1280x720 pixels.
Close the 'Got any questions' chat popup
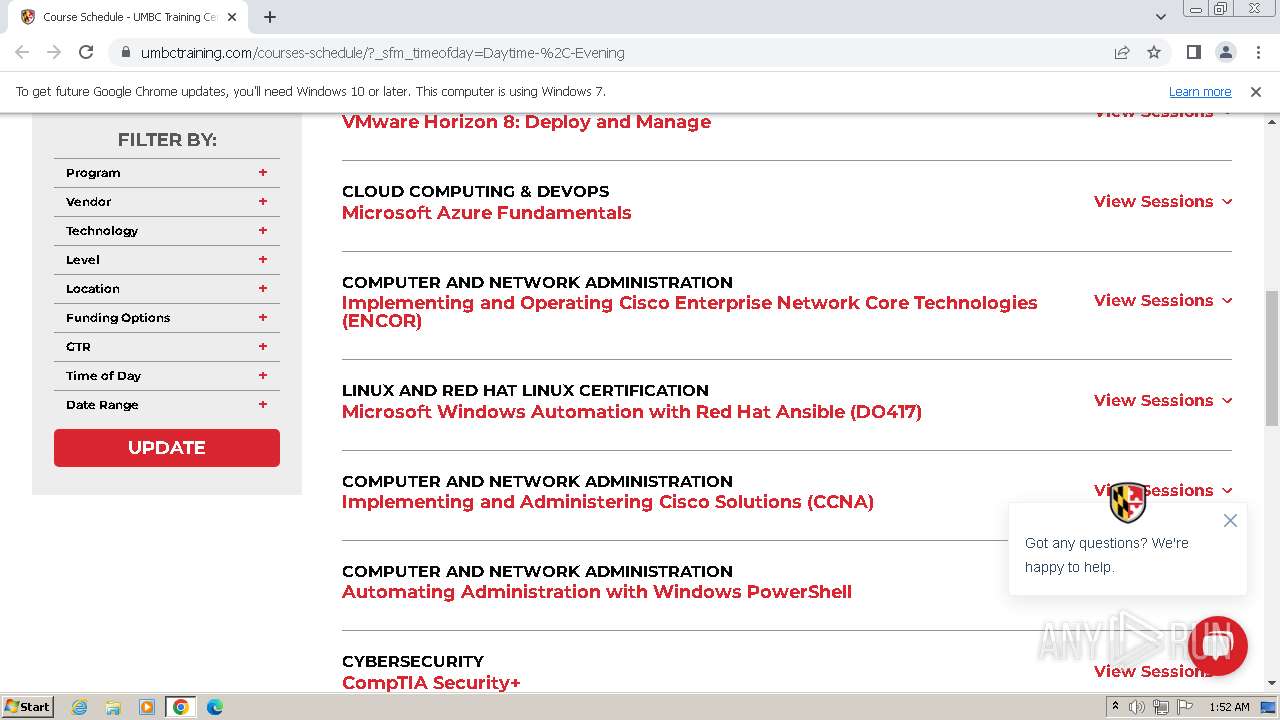tap(1230, 520)
